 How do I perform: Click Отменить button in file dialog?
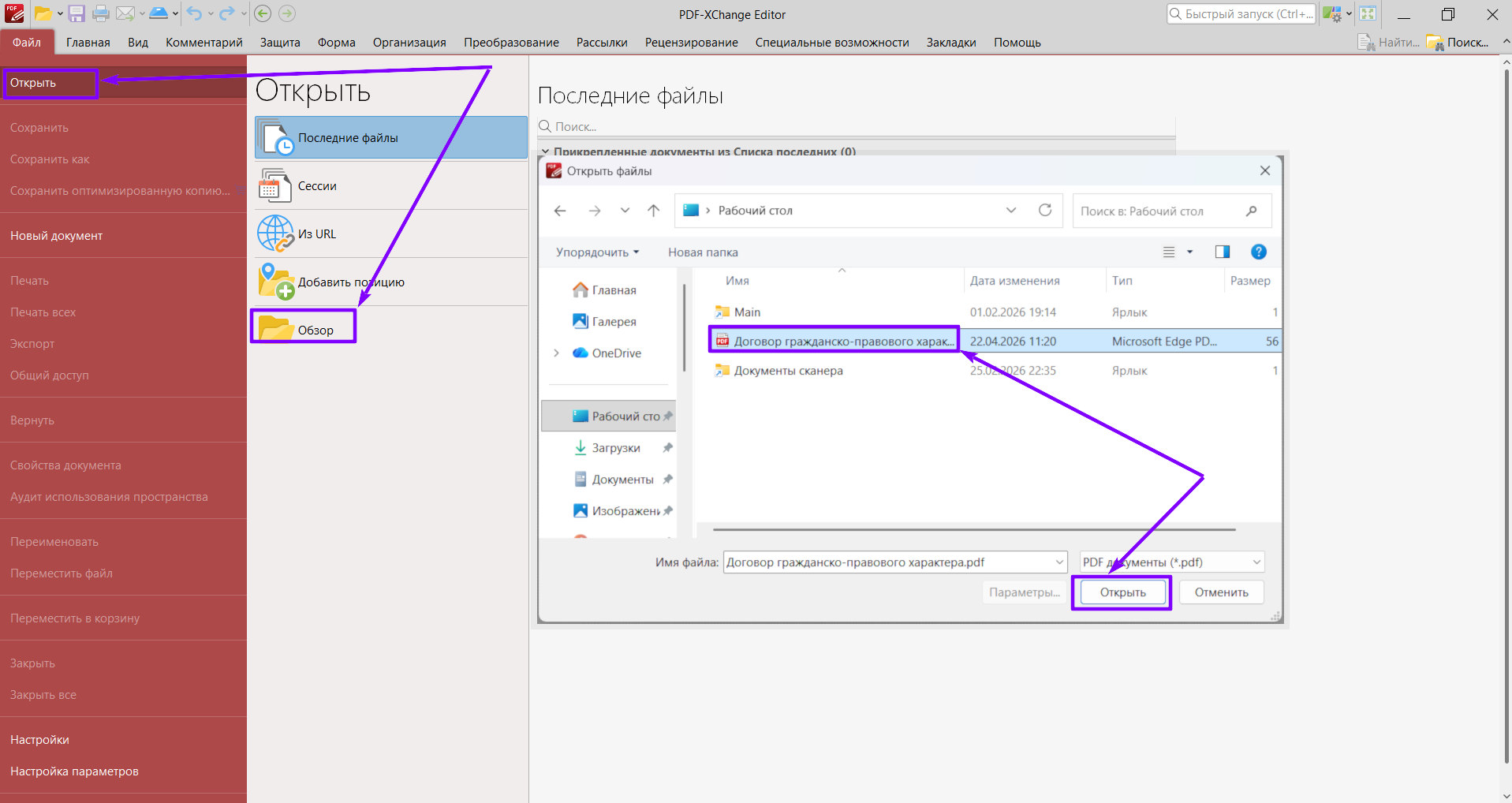[x=1222, y=592]
